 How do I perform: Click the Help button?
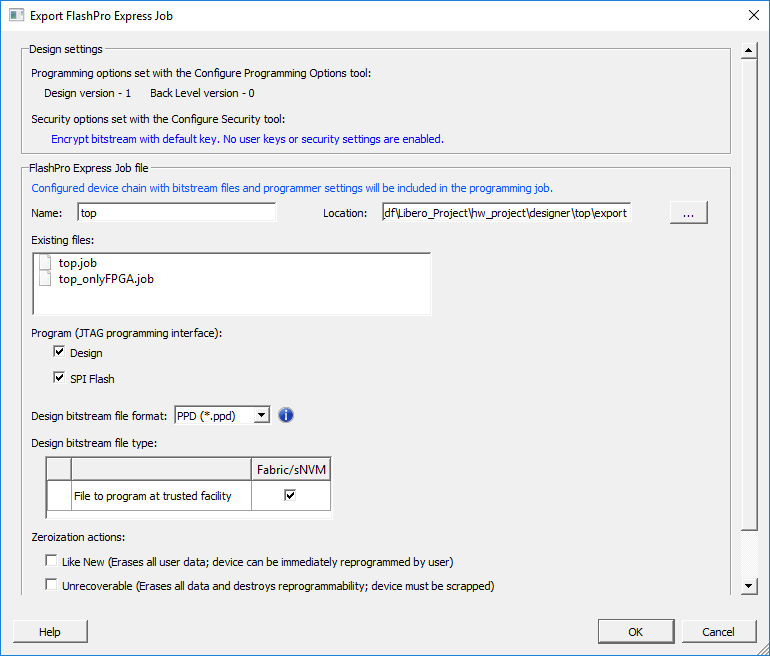50,631
